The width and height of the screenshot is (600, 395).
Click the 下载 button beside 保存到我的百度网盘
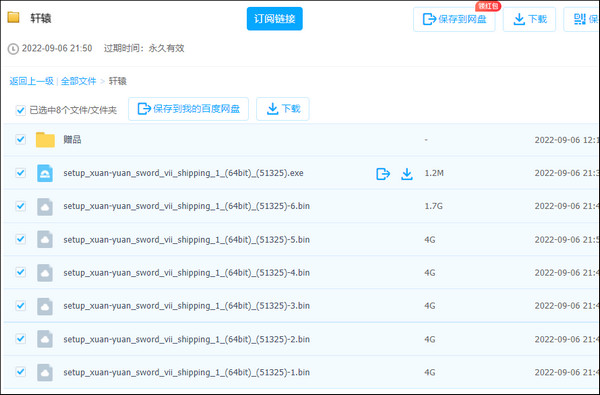(x=283, y=109)
